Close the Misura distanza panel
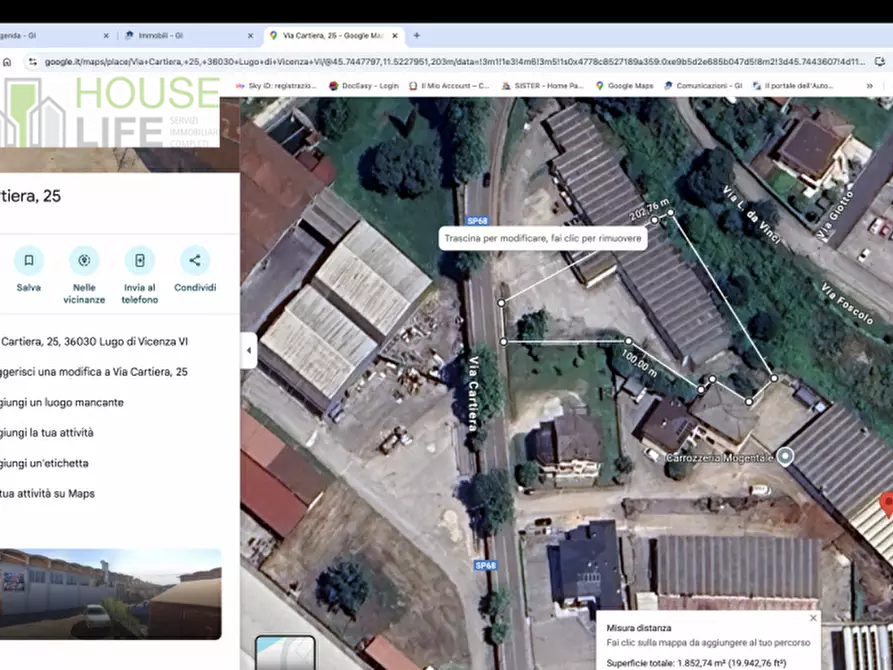 (x=813, y=617)
